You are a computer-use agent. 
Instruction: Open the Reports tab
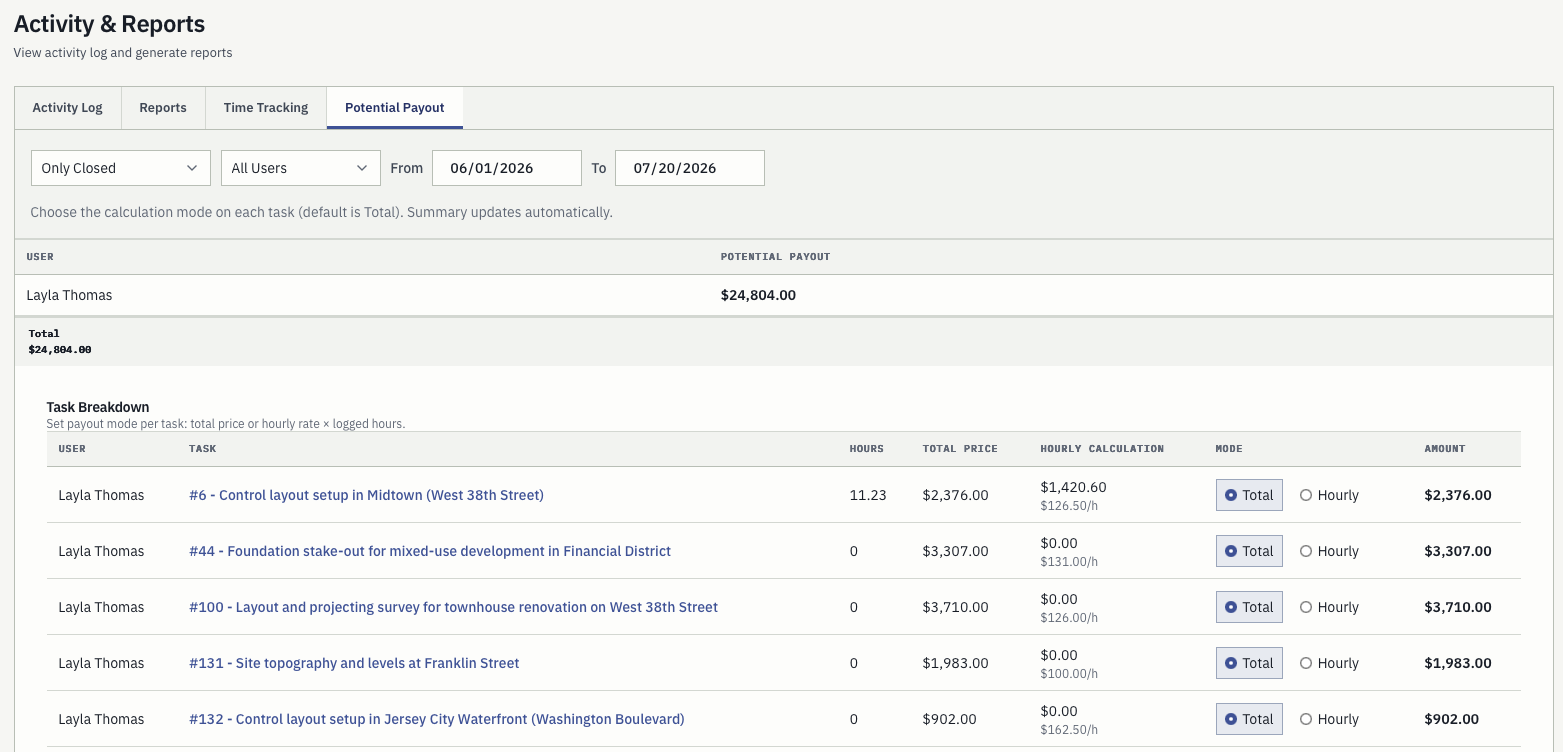pos(163,108)
